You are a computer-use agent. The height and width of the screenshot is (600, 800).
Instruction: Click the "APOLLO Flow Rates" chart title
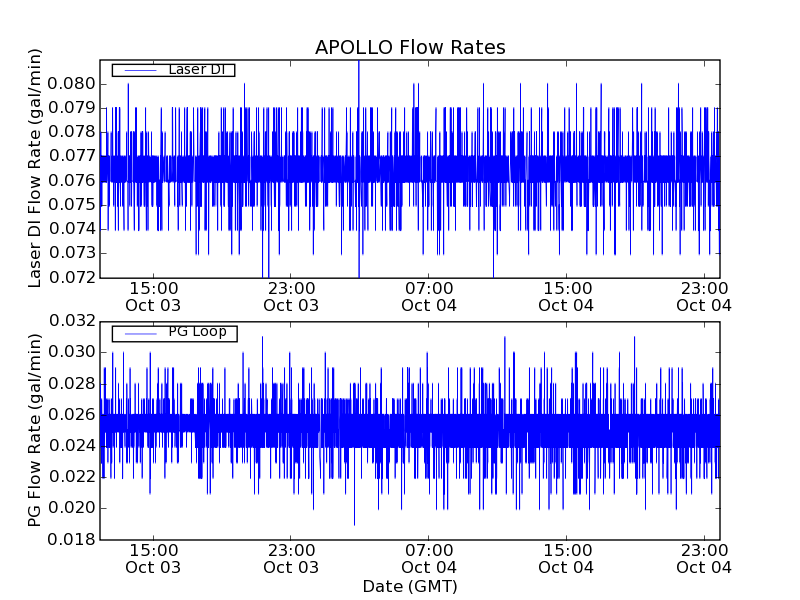click(x=410, y=47)
